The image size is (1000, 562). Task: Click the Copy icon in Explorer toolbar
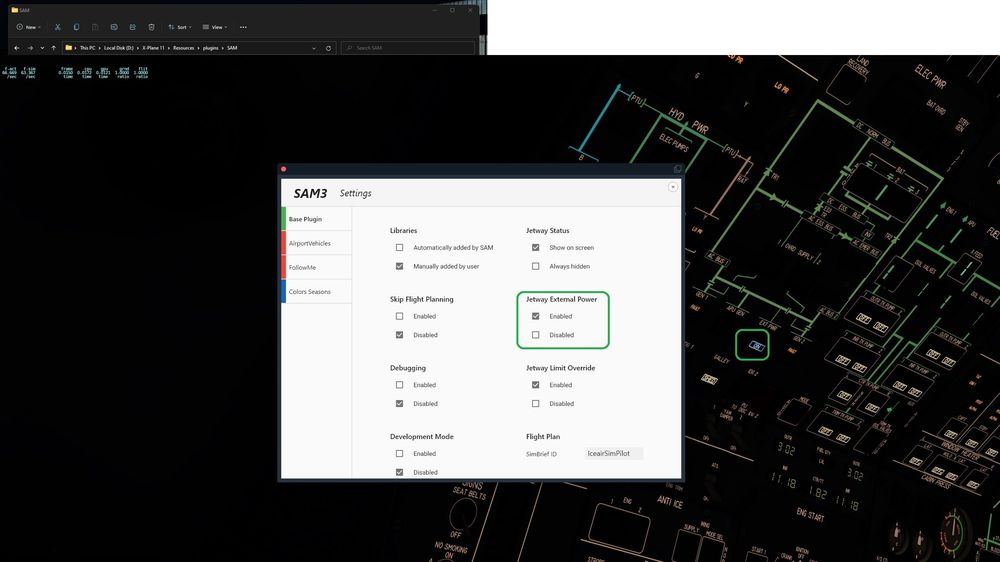(76, 27)
